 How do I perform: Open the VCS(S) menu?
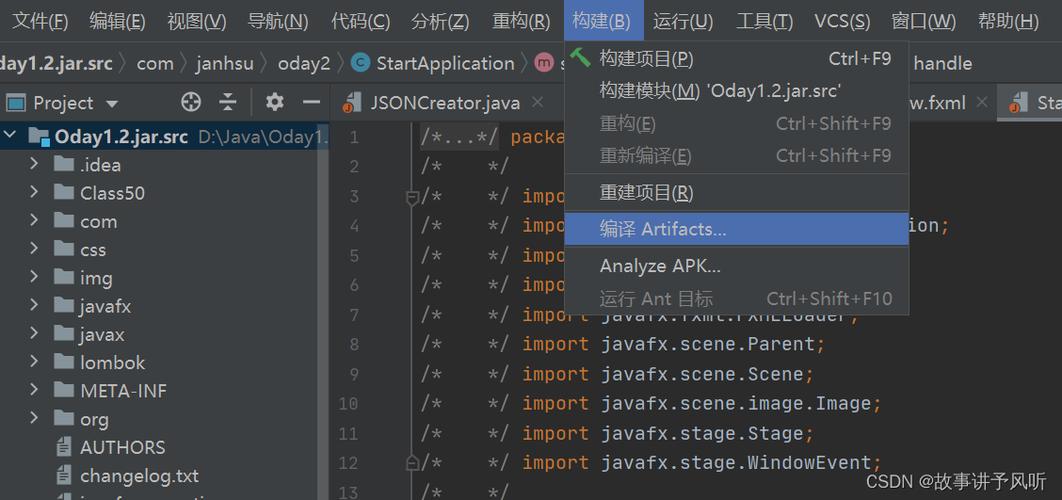[x=842, y=21]
